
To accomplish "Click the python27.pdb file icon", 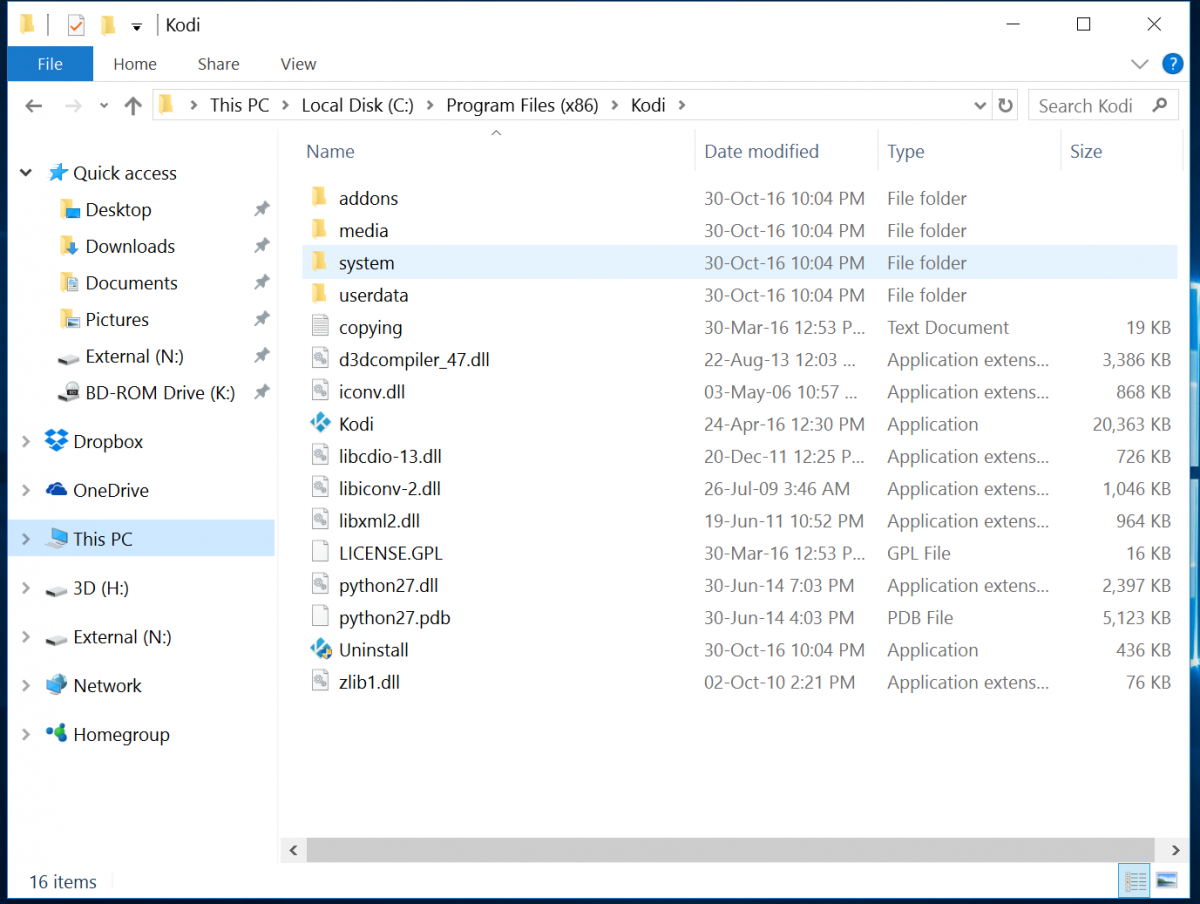I will [x=320, y=618].
